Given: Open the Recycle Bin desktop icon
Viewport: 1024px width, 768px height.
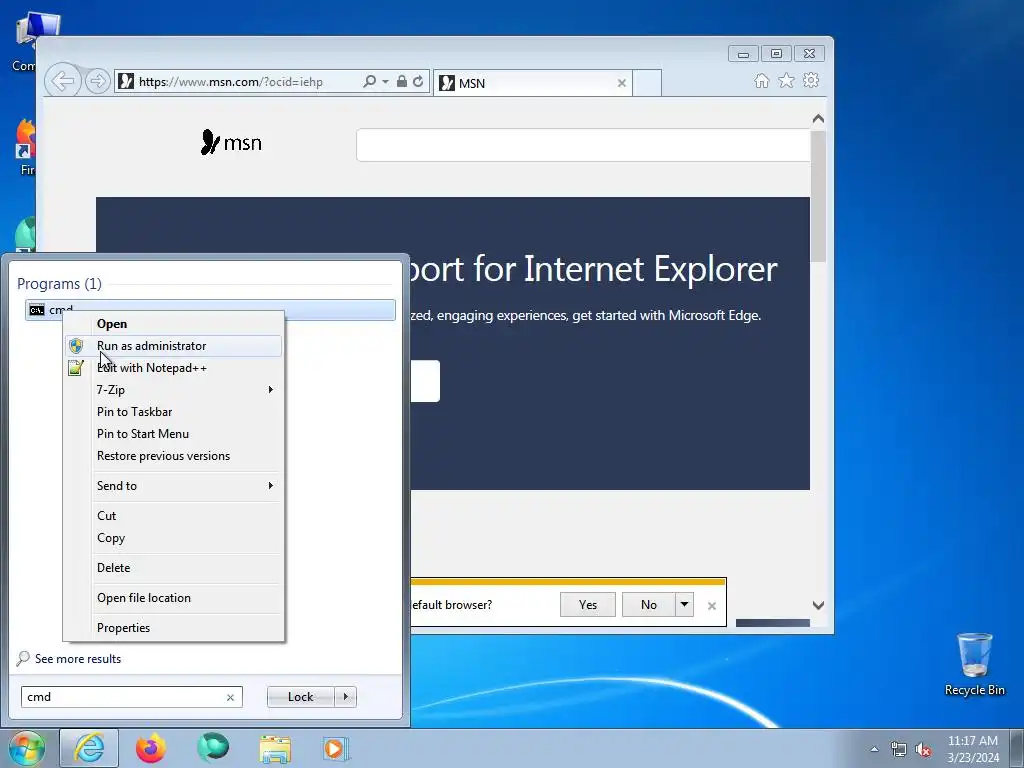Looking at the screenshot, I should click(974, 664).
